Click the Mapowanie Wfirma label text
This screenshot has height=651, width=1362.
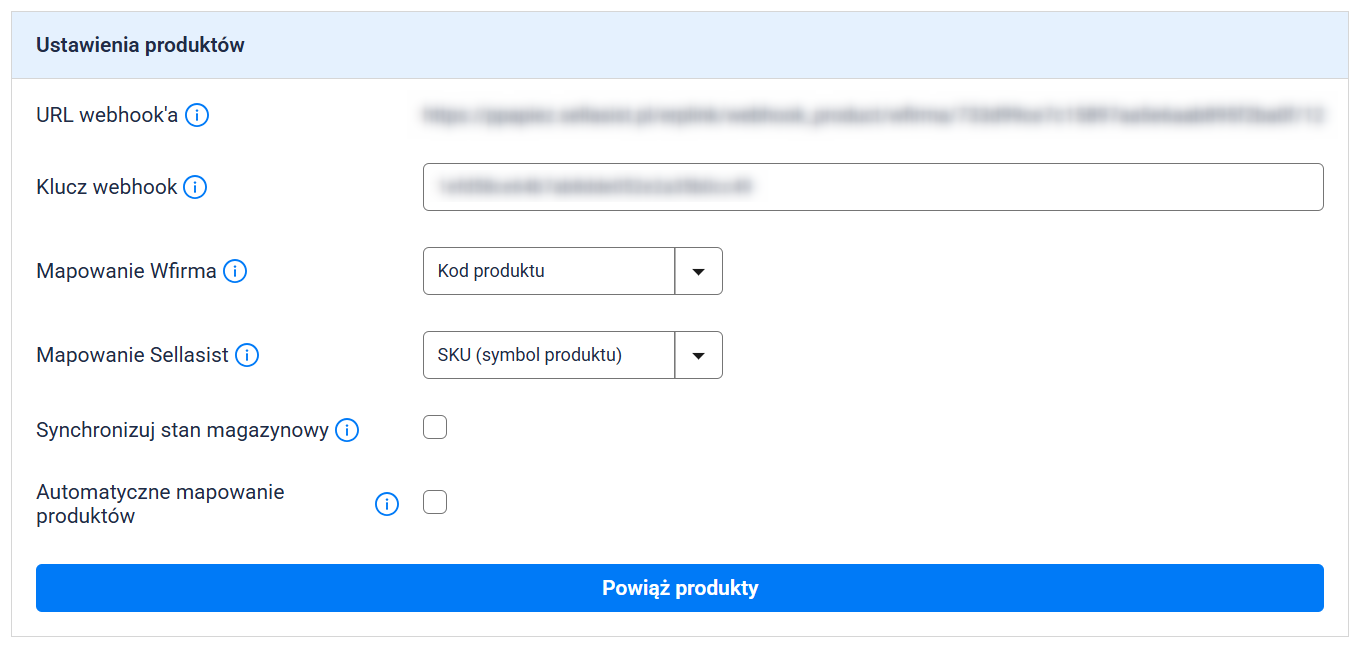tap(126, 271)
